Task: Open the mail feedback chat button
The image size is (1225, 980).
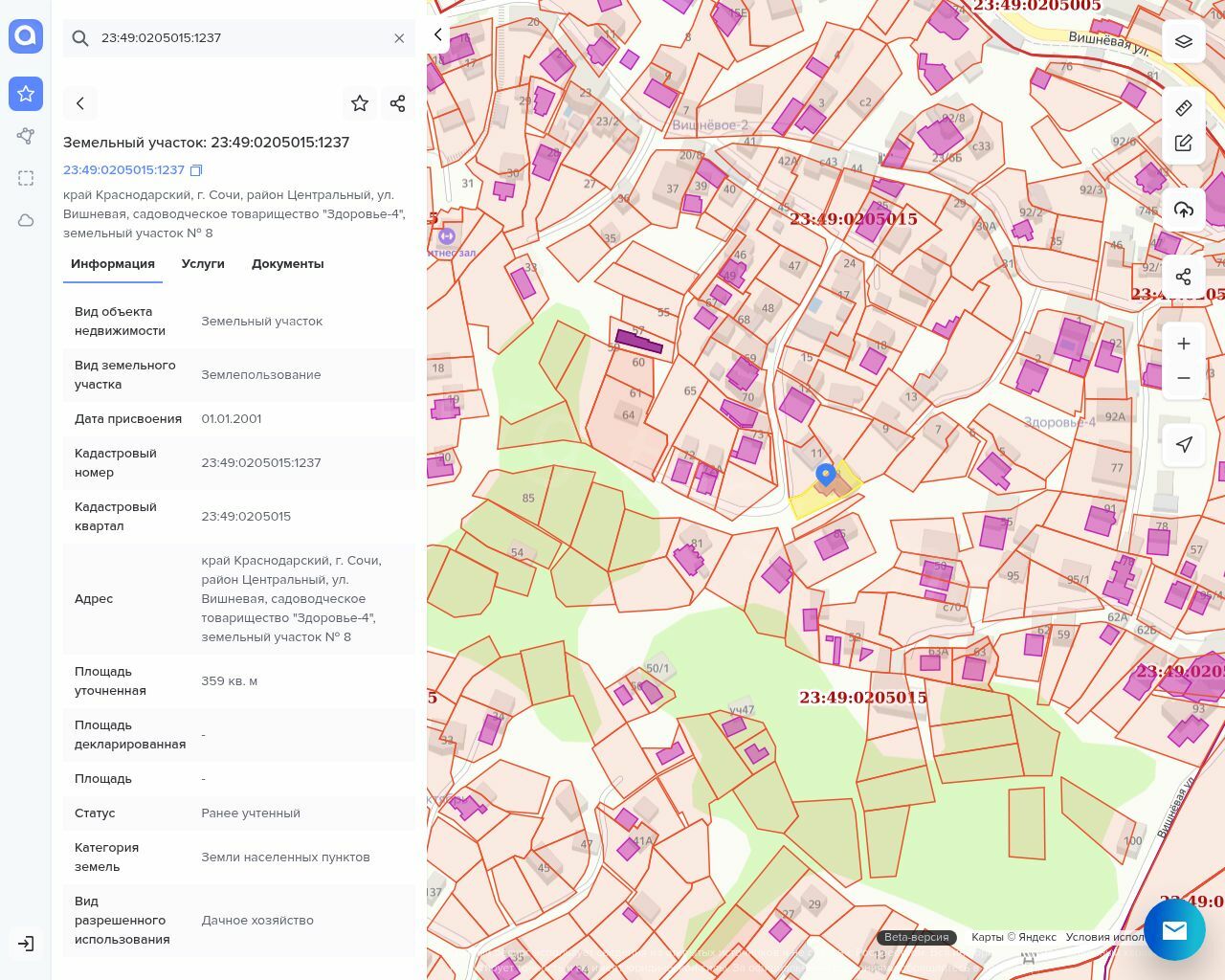Action: [x=1174, y=929]
